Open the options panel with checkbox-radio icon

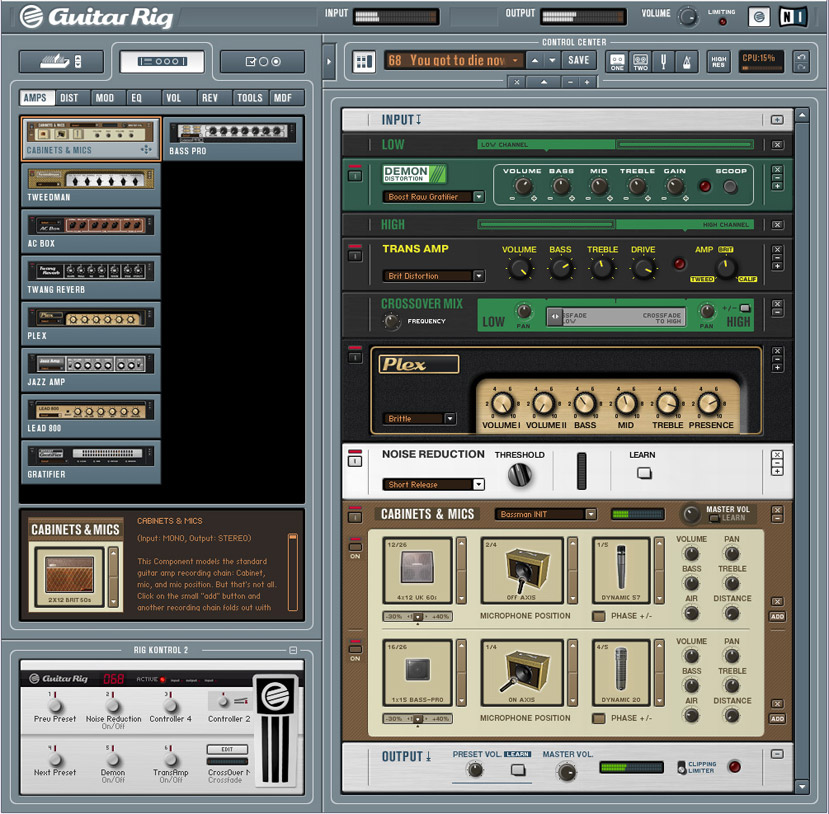pyautogui.click(x=262, y=62)
